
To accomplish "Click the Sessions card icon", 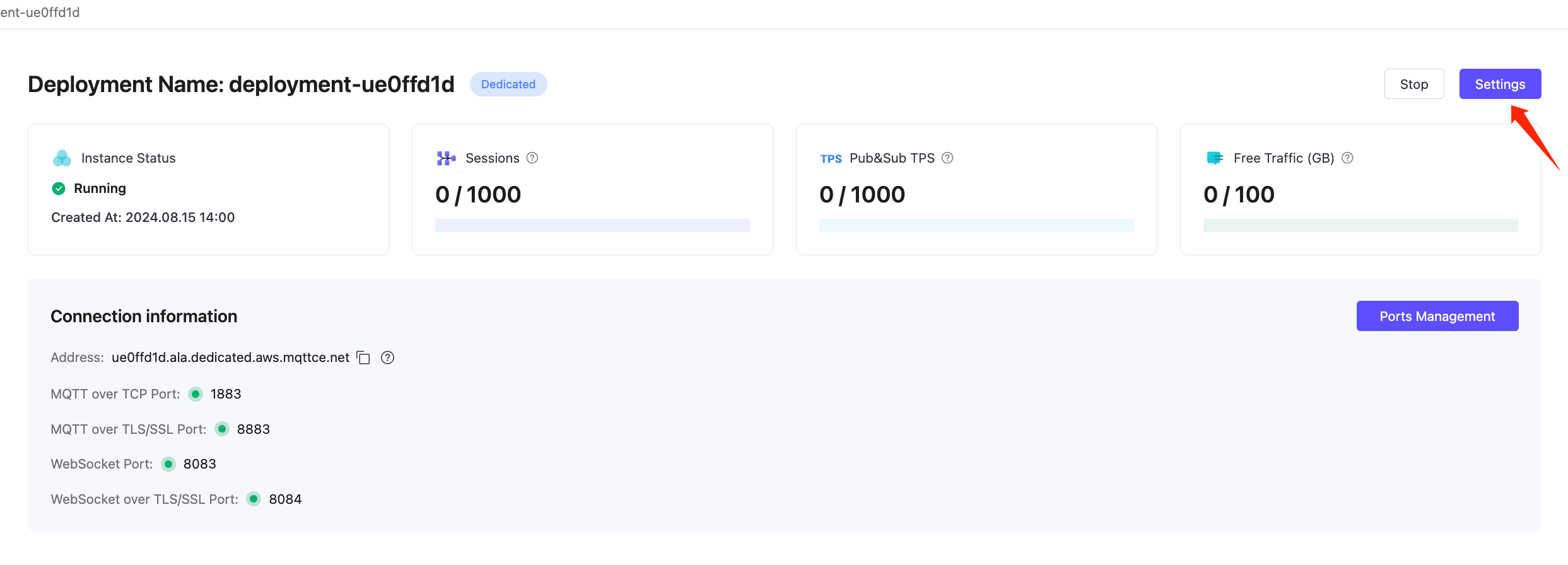I will 446,158.
